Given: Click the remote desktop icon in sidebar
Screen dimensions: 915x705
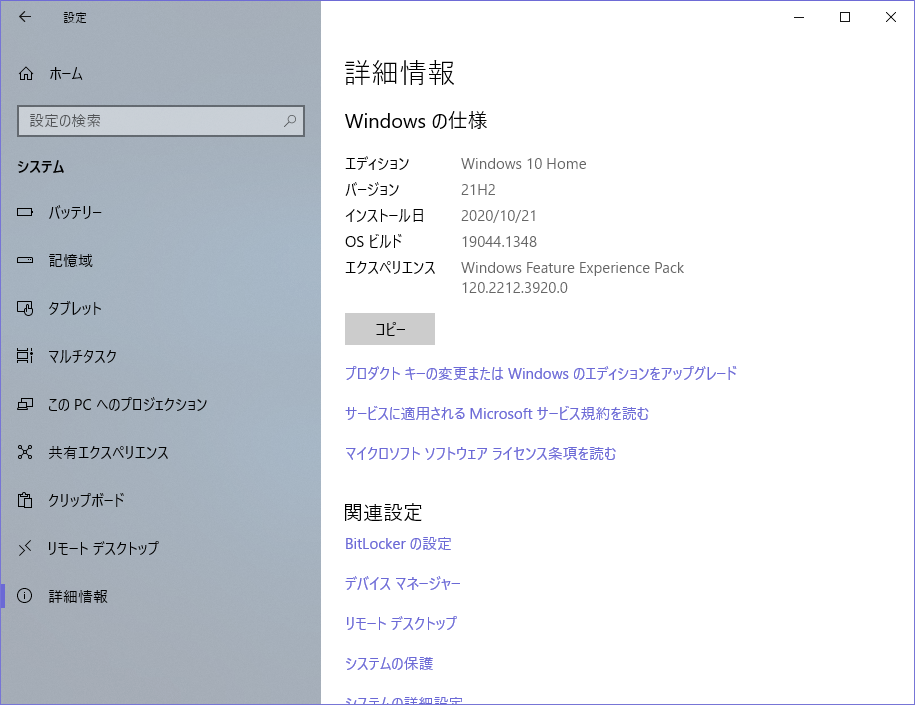Looking at the screenshot, I should tap(25, 548).
